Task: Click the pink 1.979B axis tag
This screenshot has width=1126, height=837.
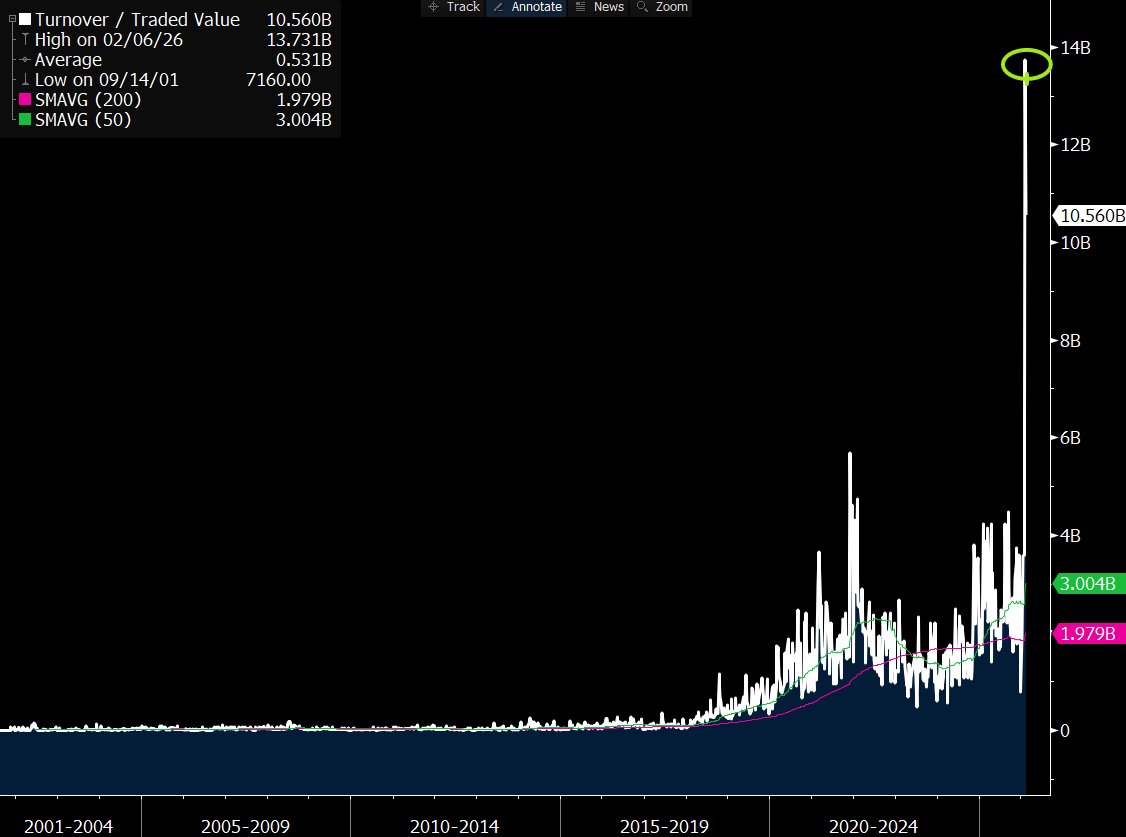Action: click(x=1087, y=634)
